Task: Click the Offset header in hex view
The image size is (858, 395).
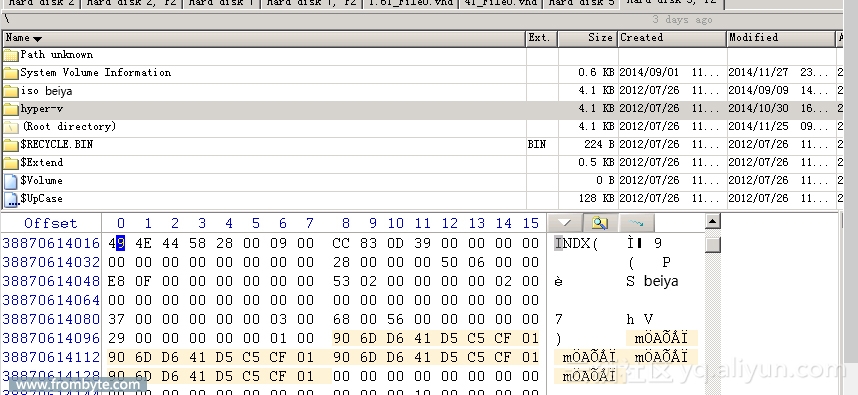Action: pyautogui.click(x=51, y=223)
